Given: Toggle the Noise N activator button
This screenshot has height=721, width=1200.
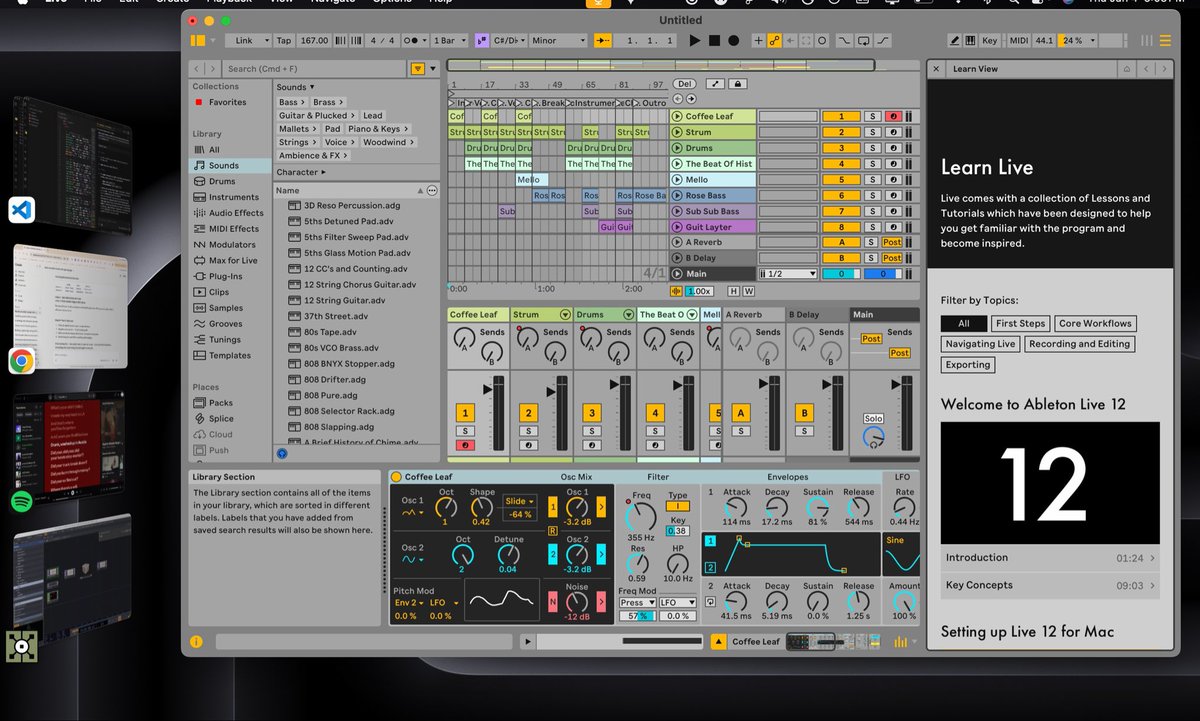Looking at the screenshot, I should pos(552,602).
